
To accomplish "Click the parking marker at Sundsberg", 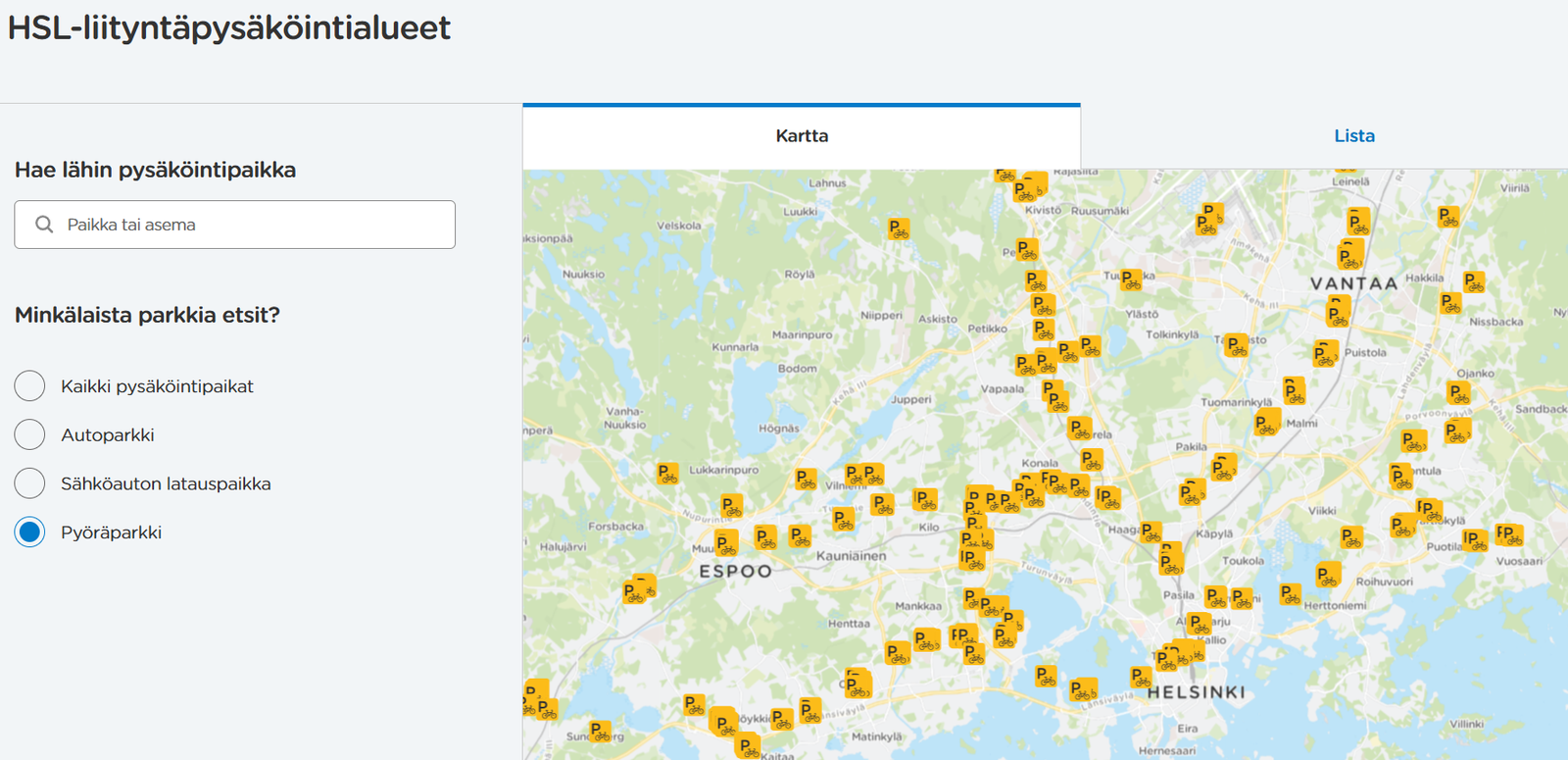I will point(600,732).
